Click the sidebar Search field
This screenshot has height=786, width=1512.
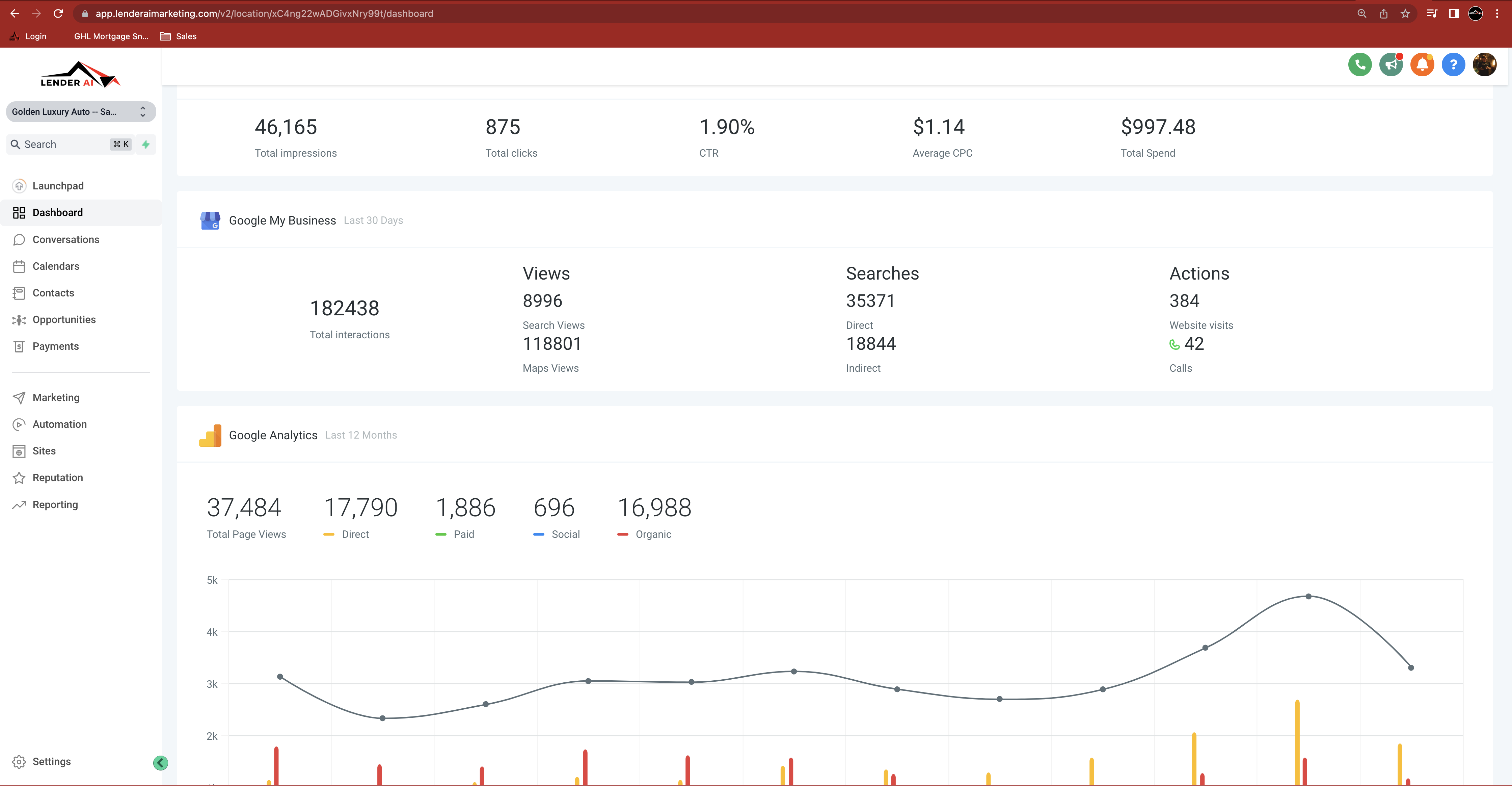[71, 145]
